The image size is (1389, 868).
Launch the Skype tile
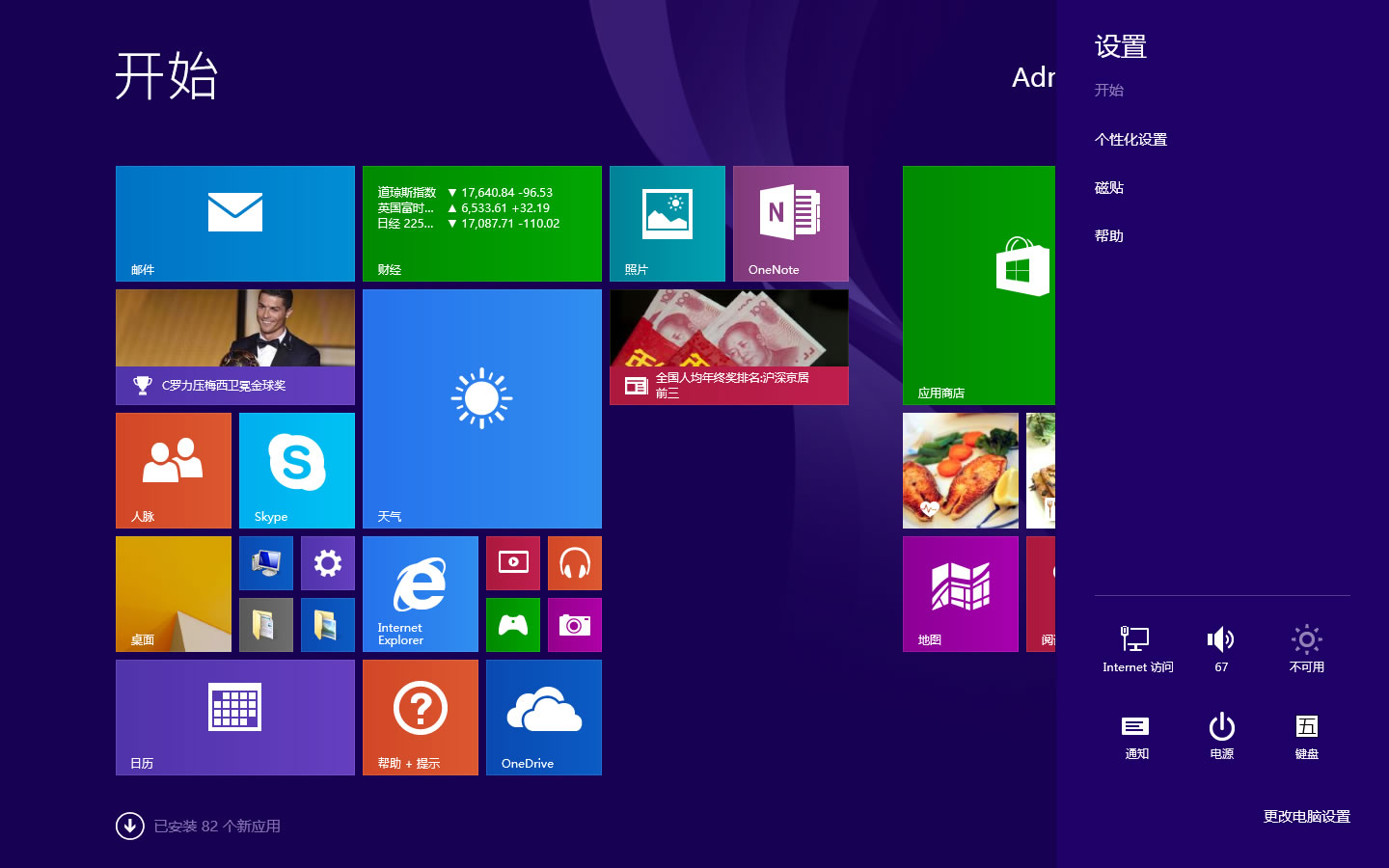297,471
